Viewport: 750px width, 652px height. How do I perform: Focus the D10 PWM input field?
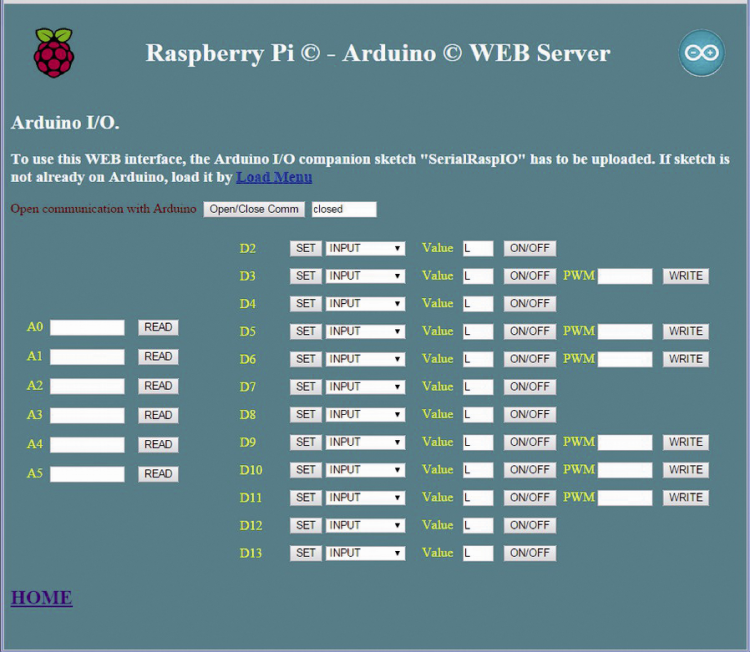625,470
